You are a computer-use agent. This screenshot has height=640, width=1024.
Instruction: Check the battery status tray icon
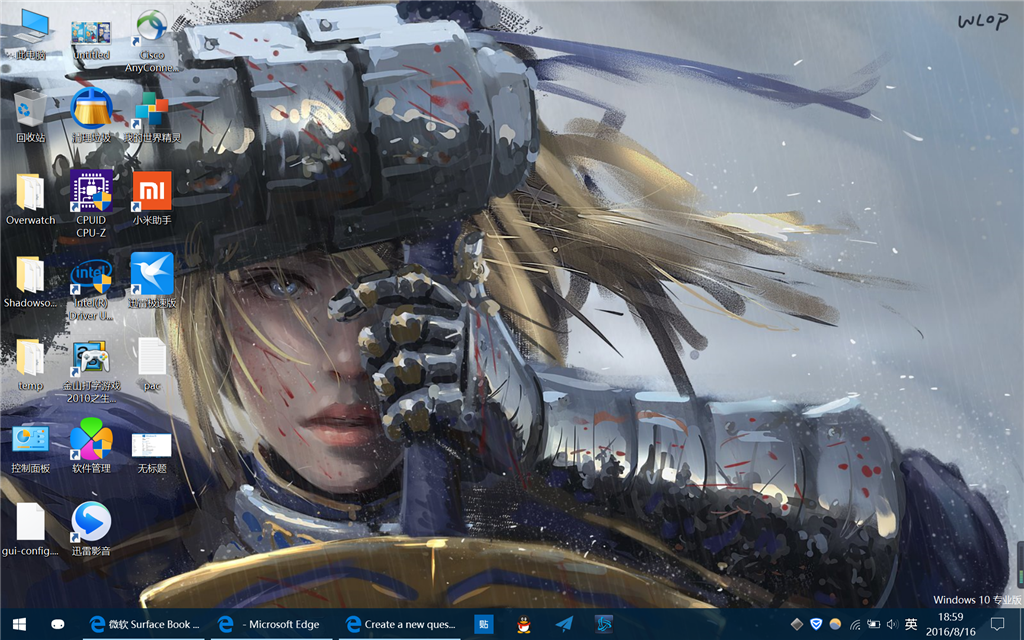point(873,624)
